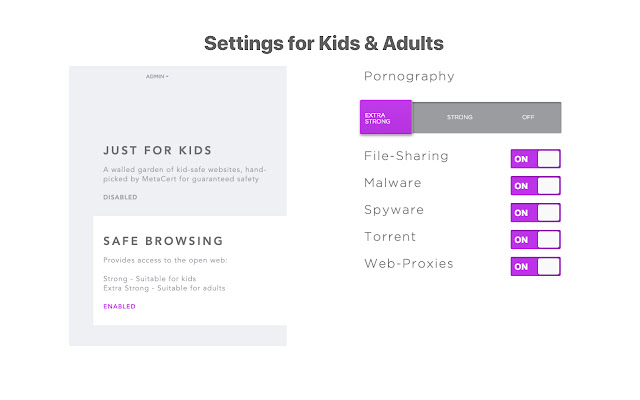Click the Pornography category label
Viewport: 640px width, 400px height.
click(x=409, y=76)
